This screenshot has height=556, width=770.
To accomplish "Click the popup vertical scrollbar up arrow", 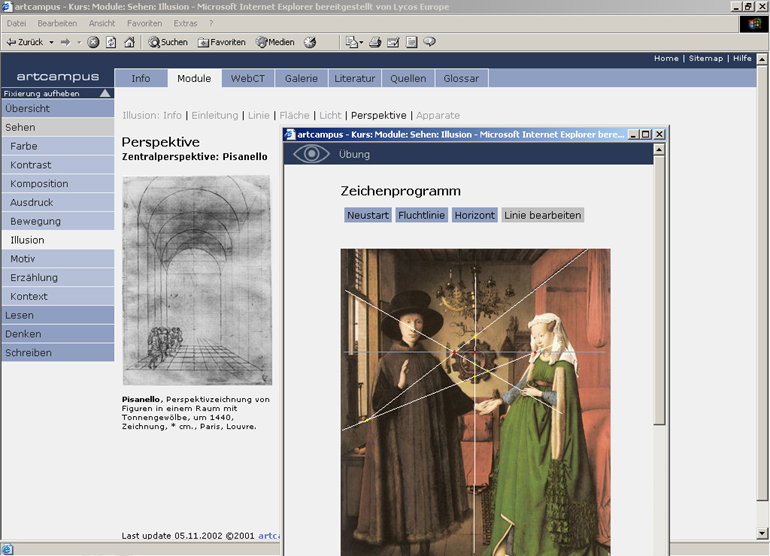I will (658, 150).
